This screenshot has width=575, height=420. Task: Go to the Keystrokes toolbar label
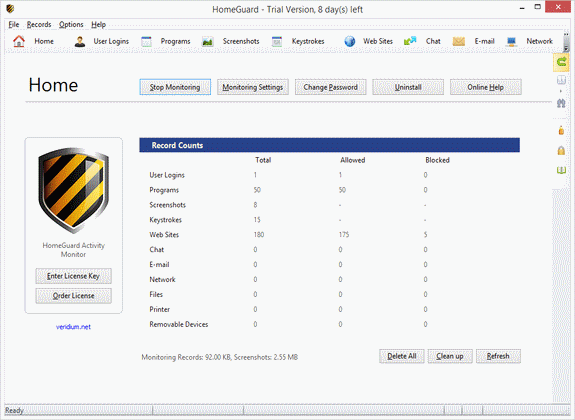tap(308, 41)
